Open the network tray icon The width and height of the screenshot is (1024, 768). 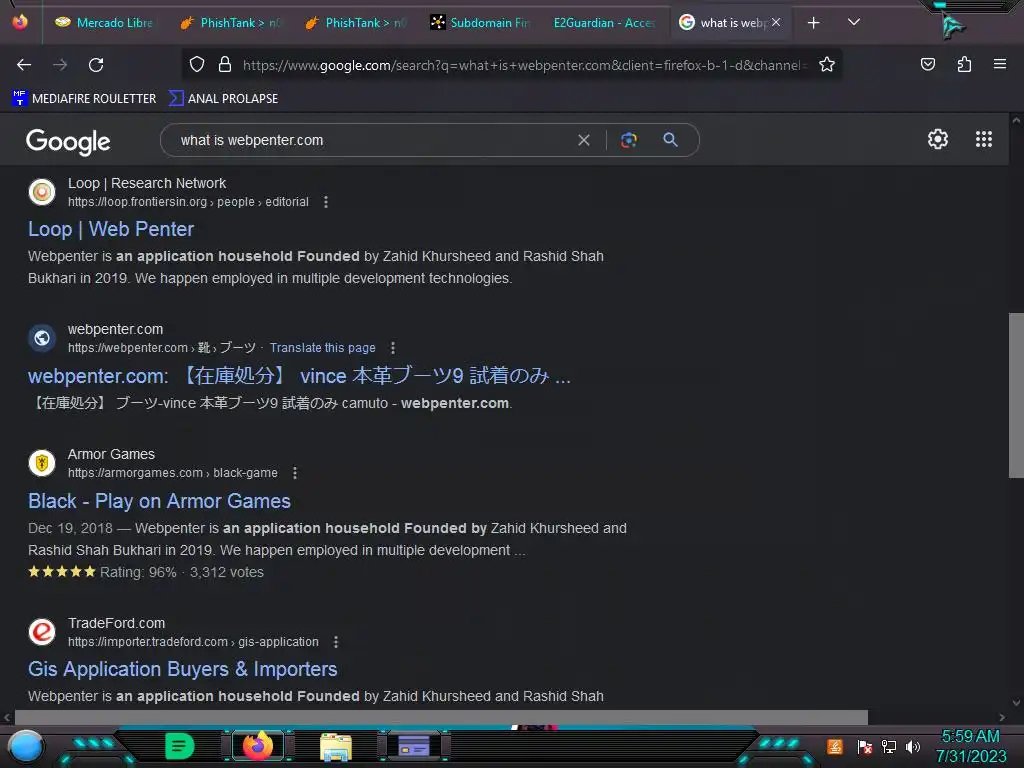889,746
